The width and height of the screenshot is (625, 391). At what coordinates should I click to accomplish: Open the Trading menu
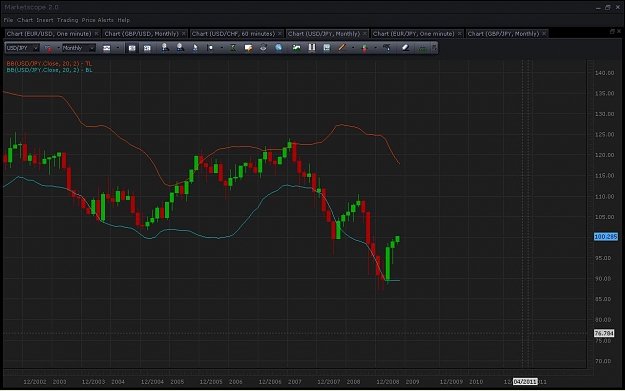(x=67, y=20)
